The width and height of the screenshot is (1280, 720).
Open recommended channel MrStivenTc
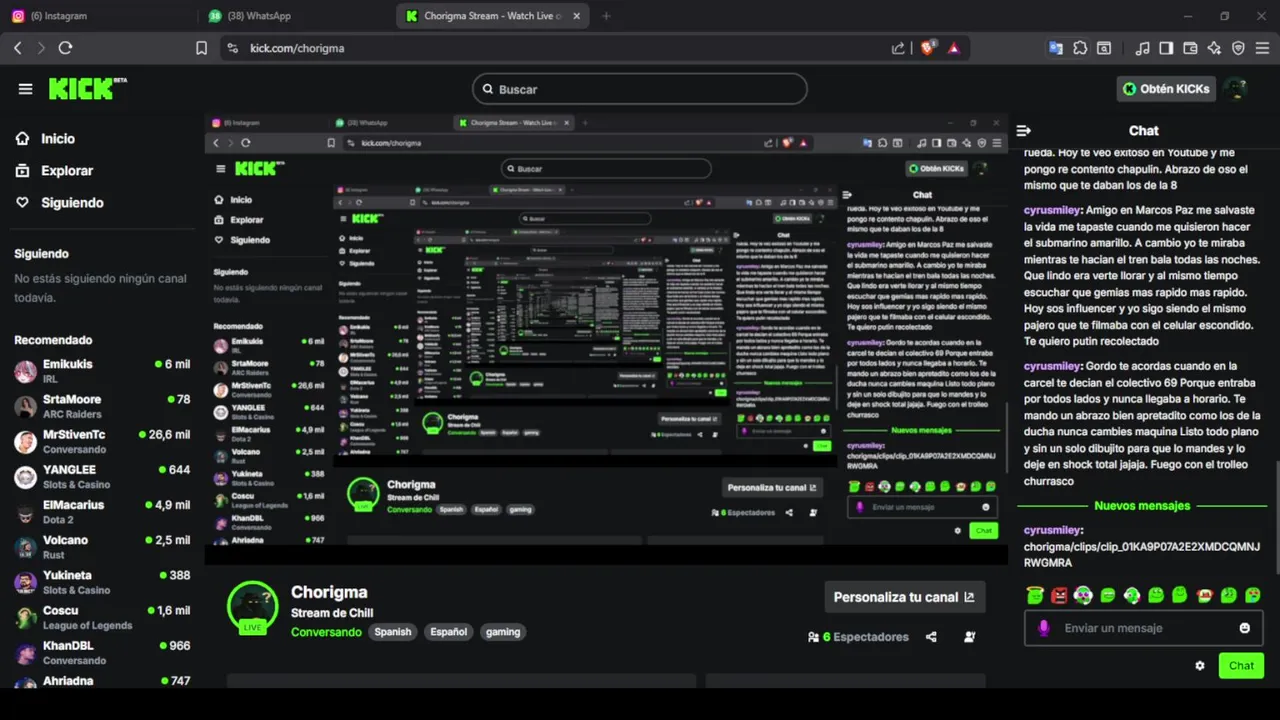(102, 441)
